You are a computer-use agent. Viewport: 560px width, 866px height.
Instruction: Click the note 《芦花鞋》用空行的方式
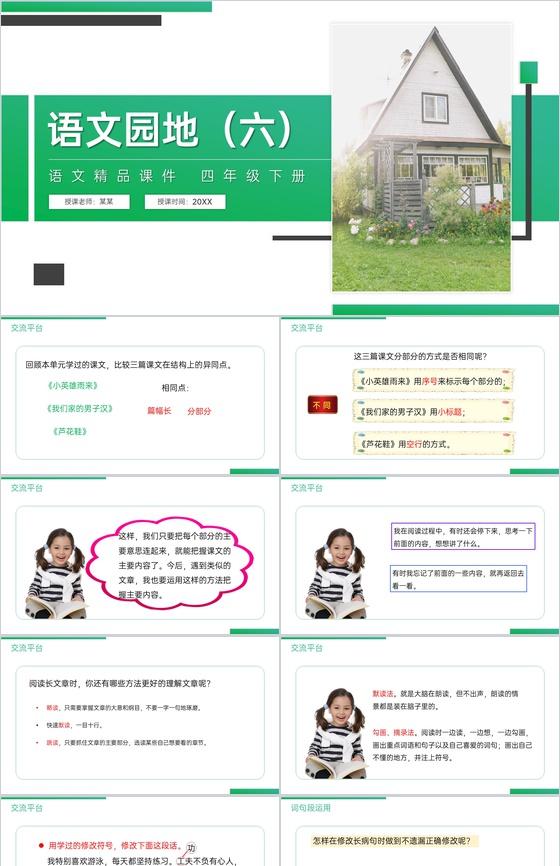pos(433,443)
